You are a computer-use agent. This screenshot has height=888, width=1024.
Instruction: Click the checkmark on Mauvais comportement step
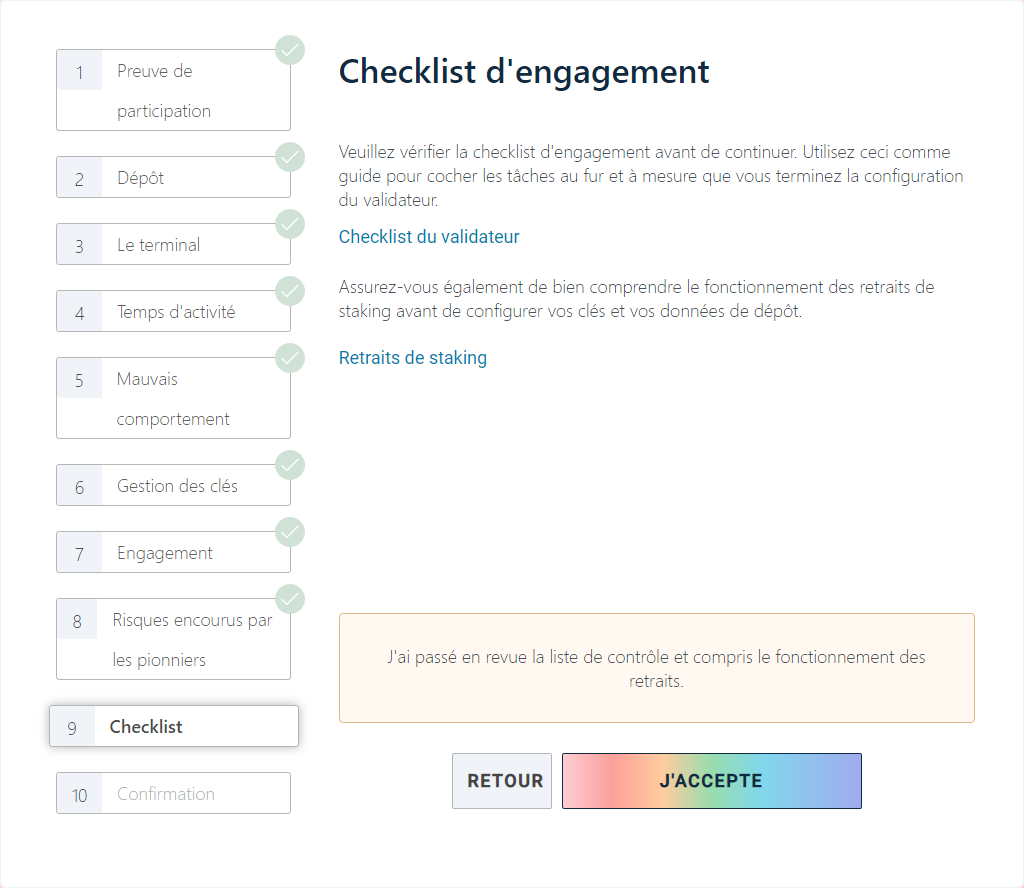pyautogui.click(x=290, y=358)
